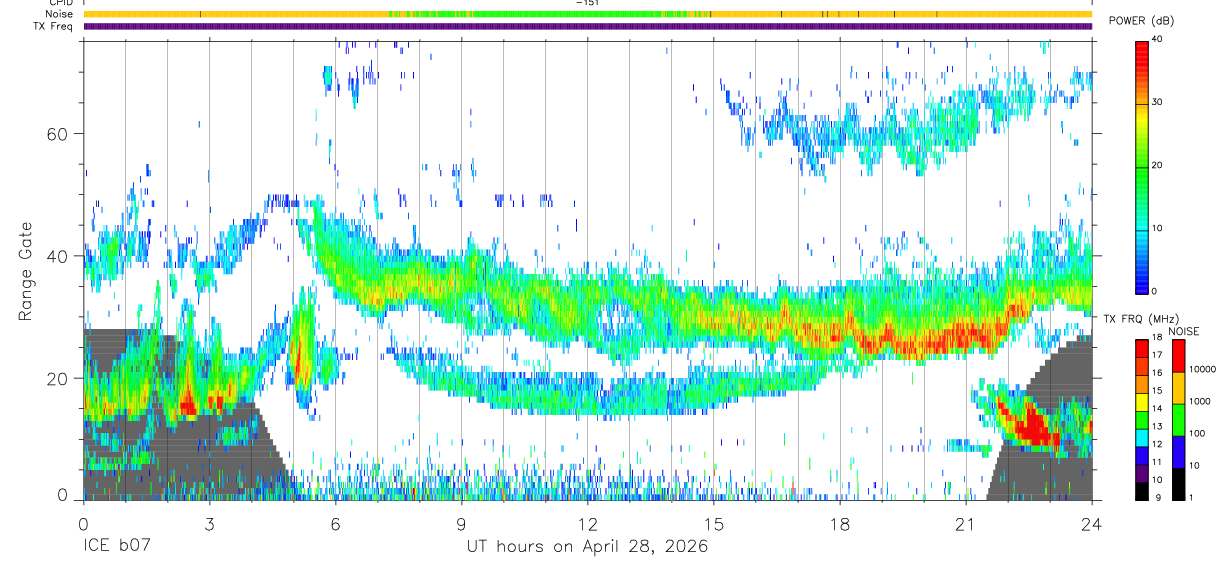The width and height of the screenshot is (1228, 567).
Task: Select the orange 1000–10000 swatch in NOISE legend
Action: [x=1178, y=388]
